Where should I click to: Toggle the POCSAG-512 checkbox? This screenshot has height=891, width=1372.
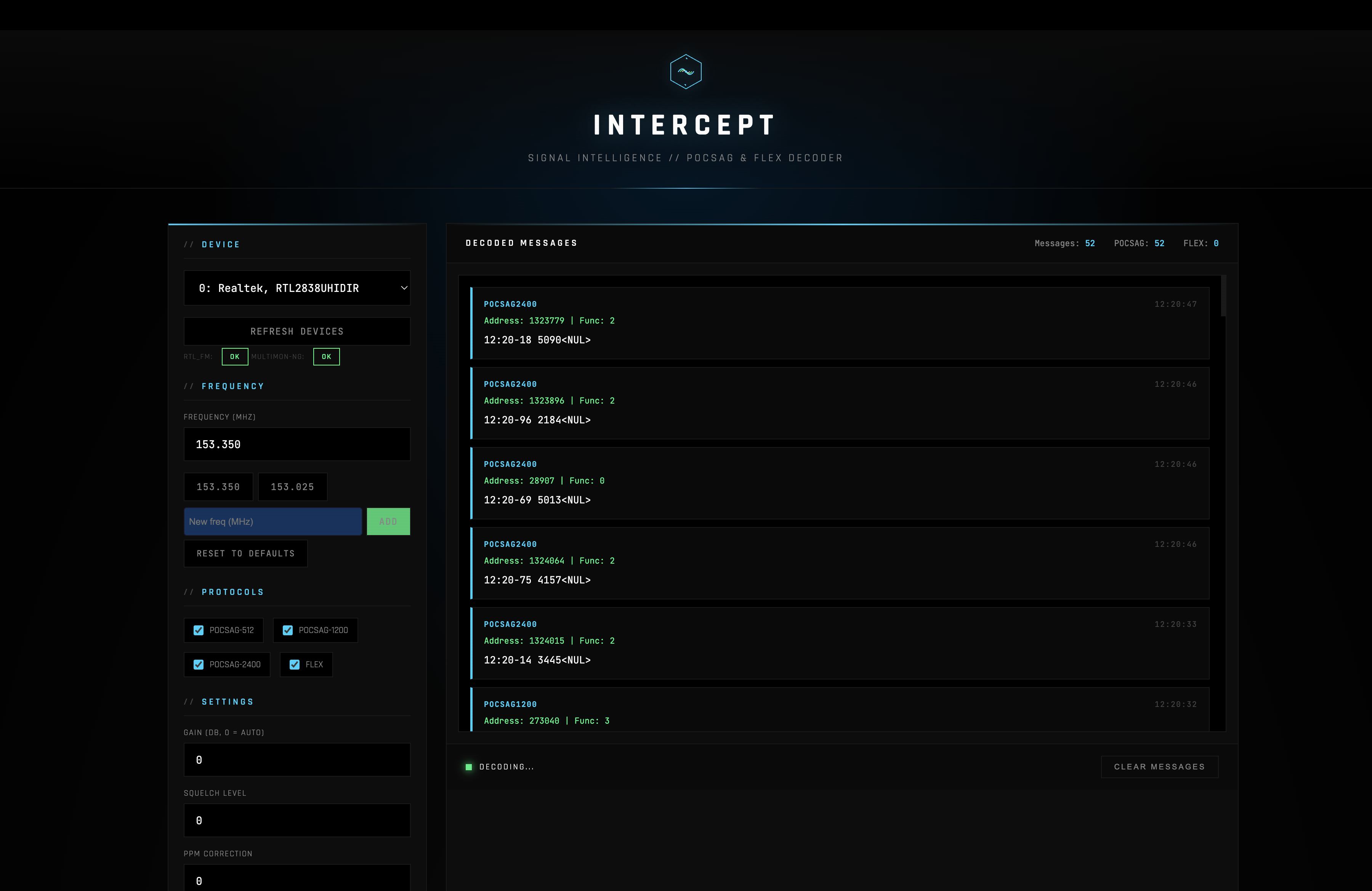(x=199, y=630)
